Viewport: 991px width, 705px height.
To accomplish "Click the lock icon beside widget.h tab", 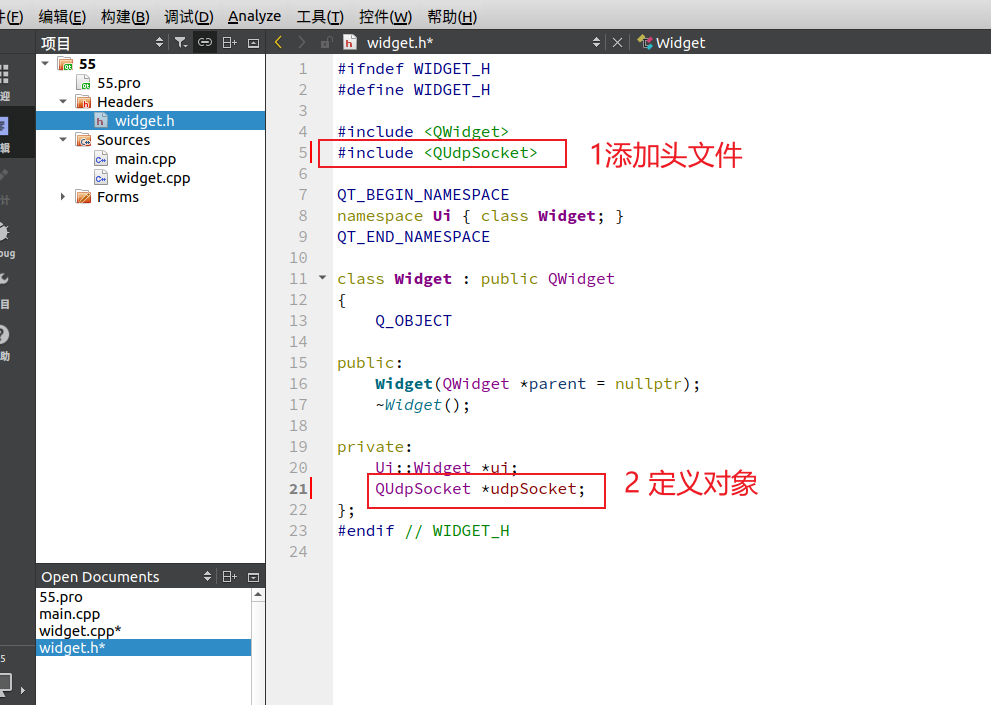I will 326,42.
